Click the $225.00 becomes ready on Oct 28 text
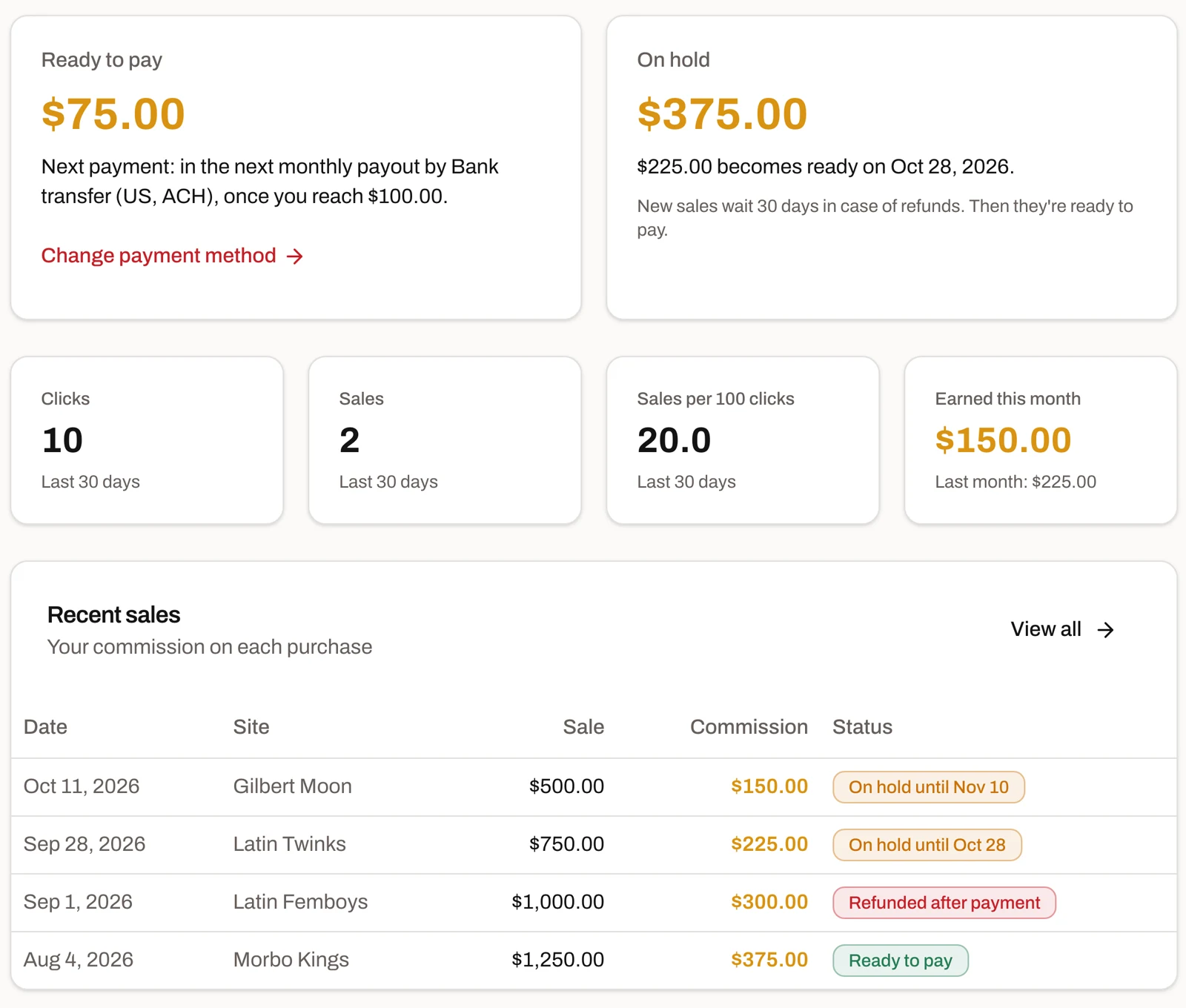The image size is (1186, 1008). (826, 167)
